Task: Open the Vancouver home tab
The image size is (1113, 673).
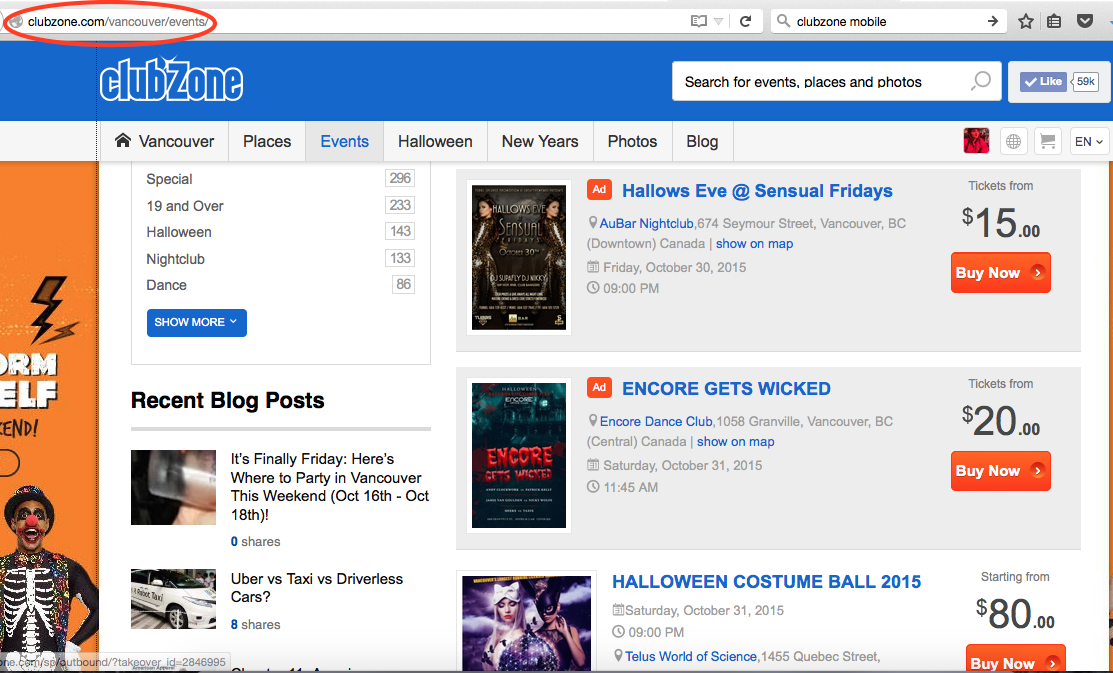Action: click(x=164, y=141)
